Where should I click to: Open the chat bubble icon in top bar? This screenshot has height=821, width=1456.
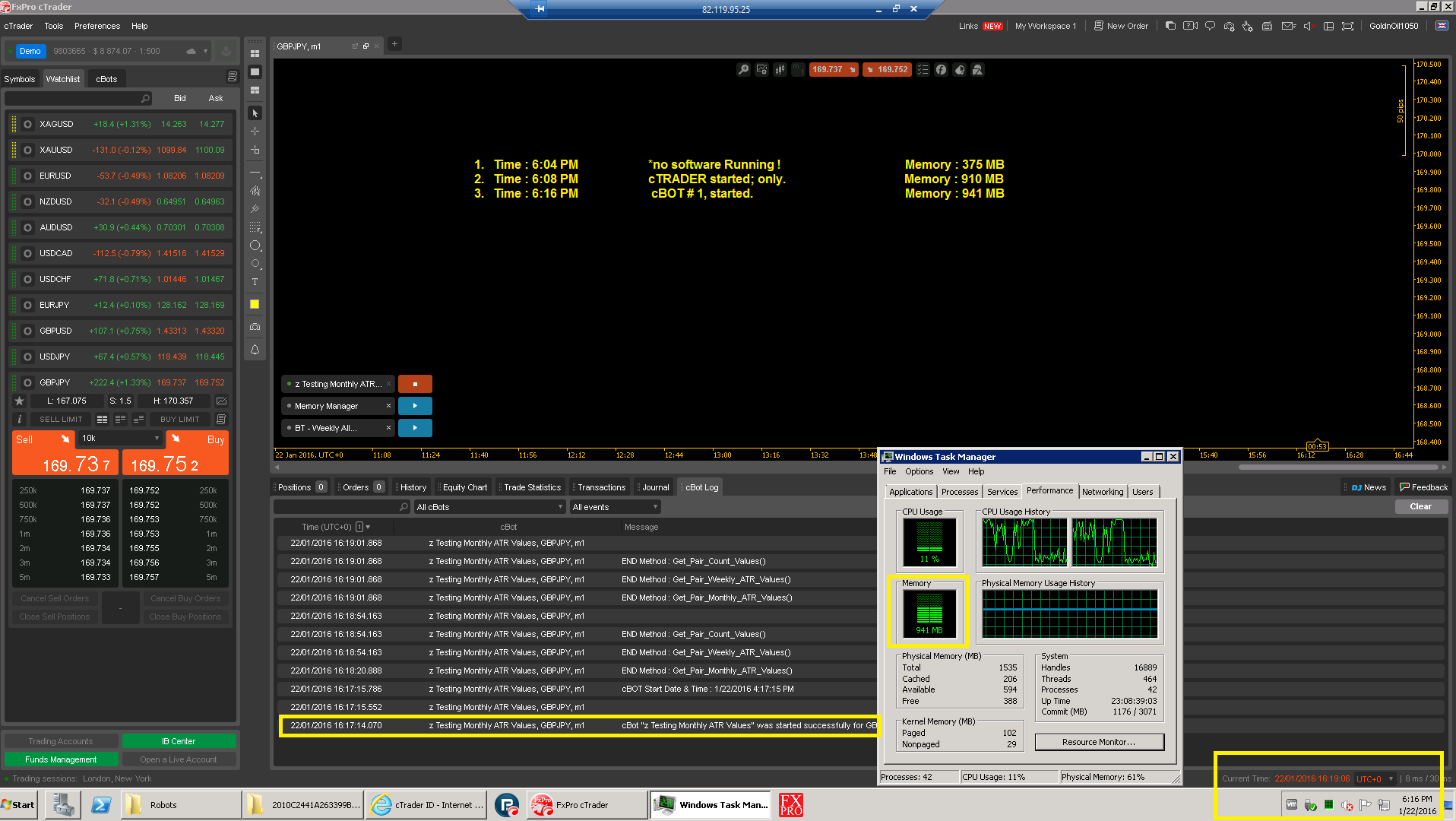point(1210,26)
